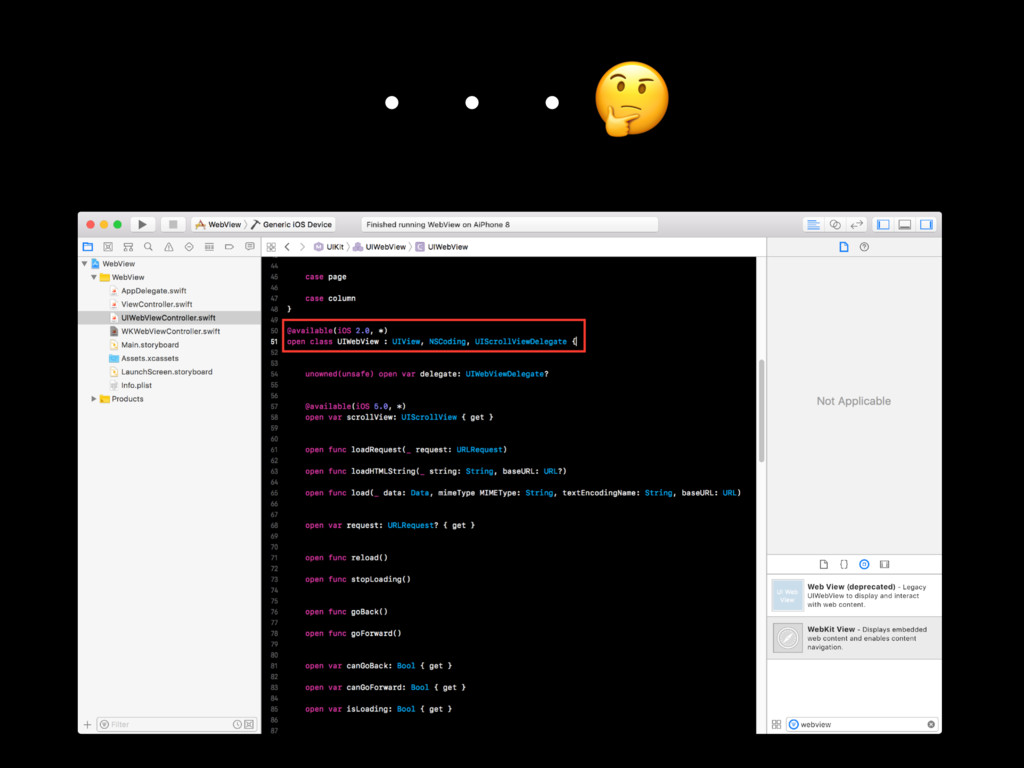Click UIWebViewDelegate type in code
This screenshot has height=768, width=1024.
click(x=504, y=374)
